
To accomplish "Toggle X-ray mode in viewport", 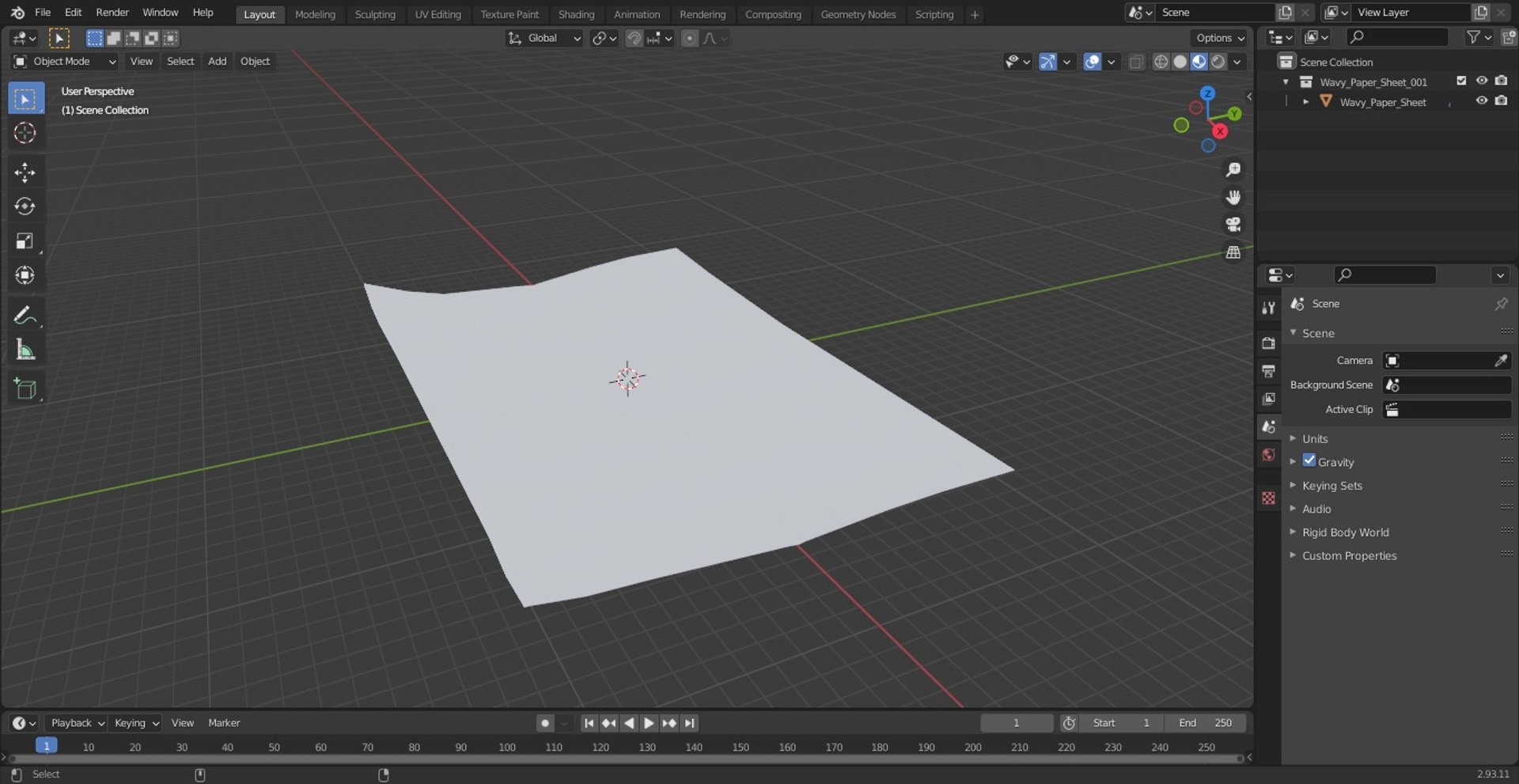I will 1136,62.
